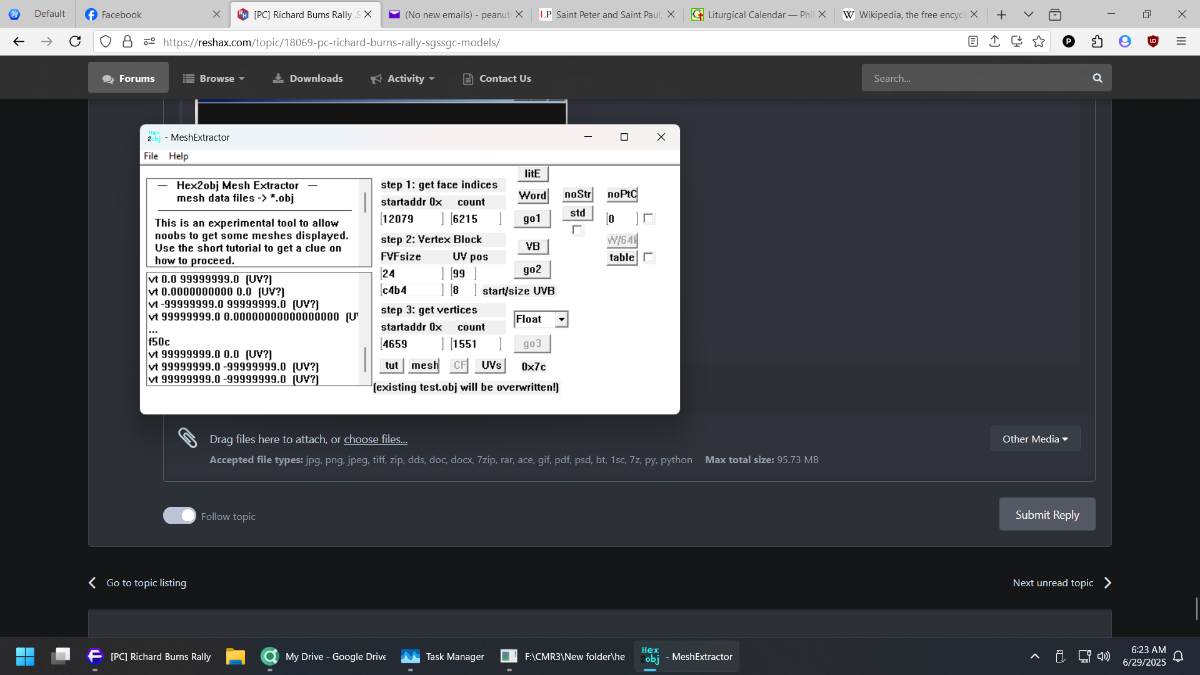Click the Submit Reply button
Screen dimensions: 1200x675
coord(1047,514)
